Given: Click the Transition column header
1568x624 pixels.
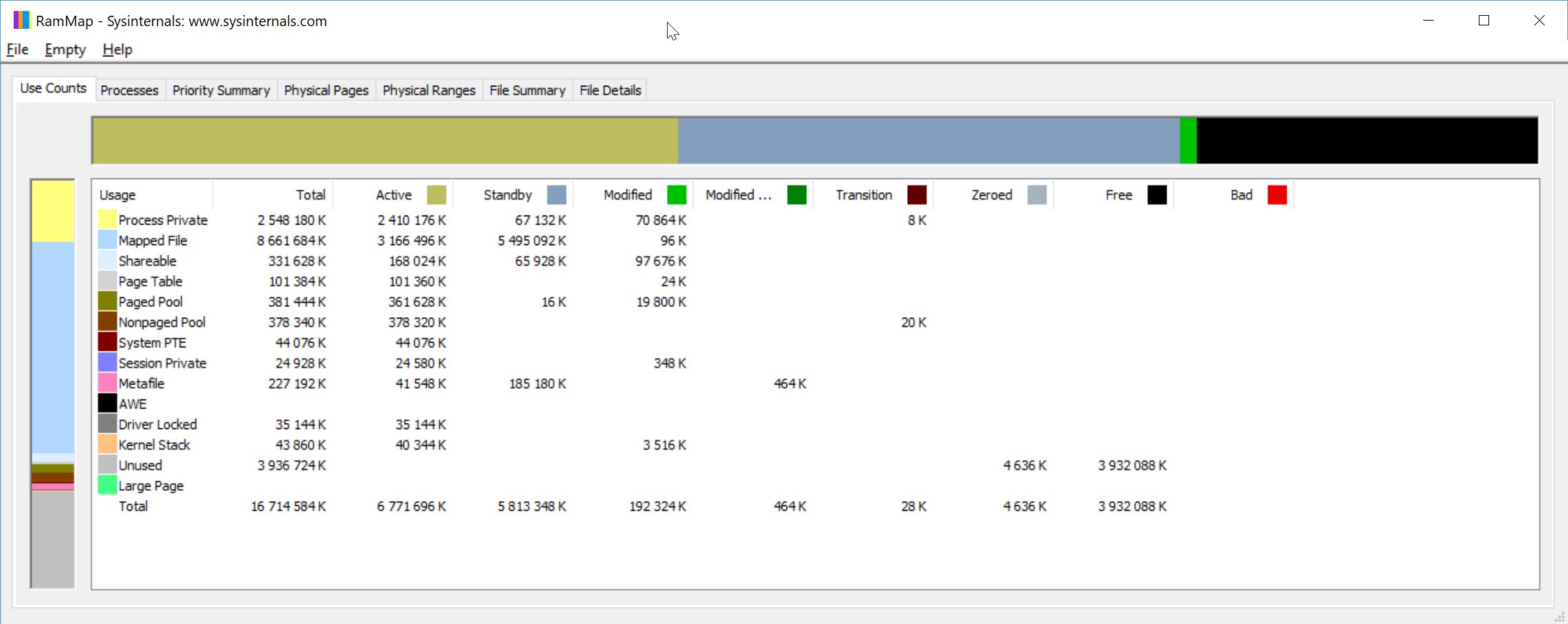Looking at the screenshot, I should (x=873, y=195).
